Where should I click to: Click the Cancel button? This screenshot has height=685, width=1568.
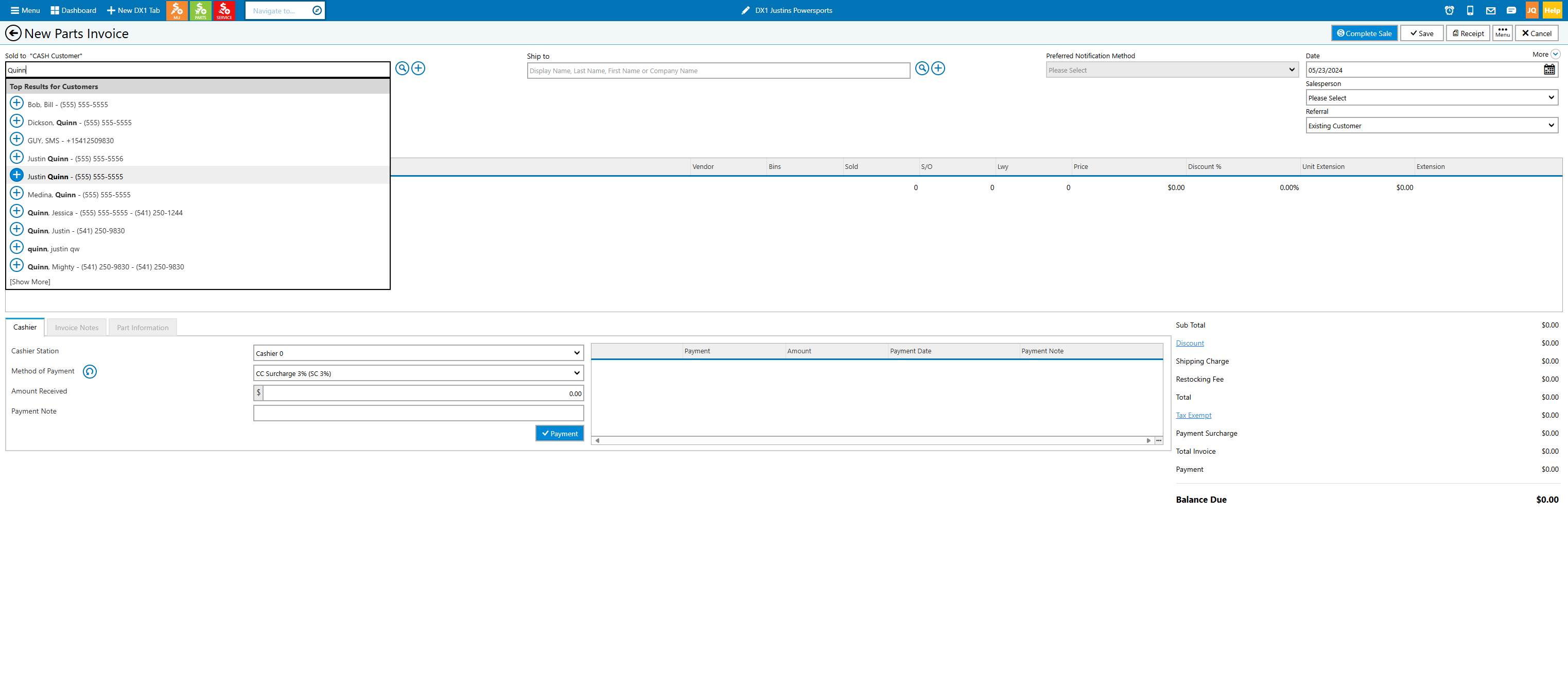coord(1537,33)
